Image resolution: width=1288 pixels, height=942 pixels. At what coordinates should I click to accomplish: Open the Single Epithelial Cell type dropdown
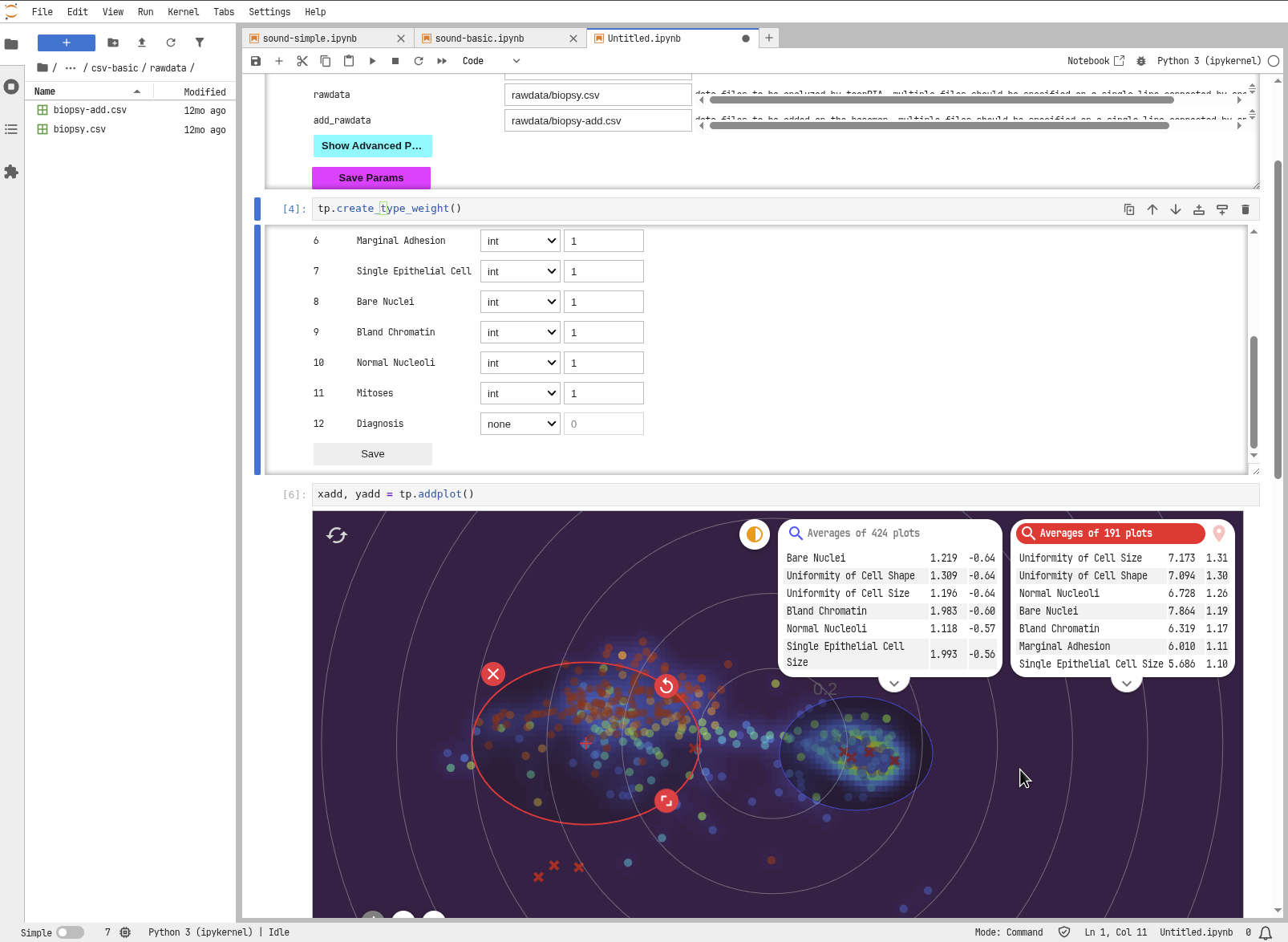point(520,272)
